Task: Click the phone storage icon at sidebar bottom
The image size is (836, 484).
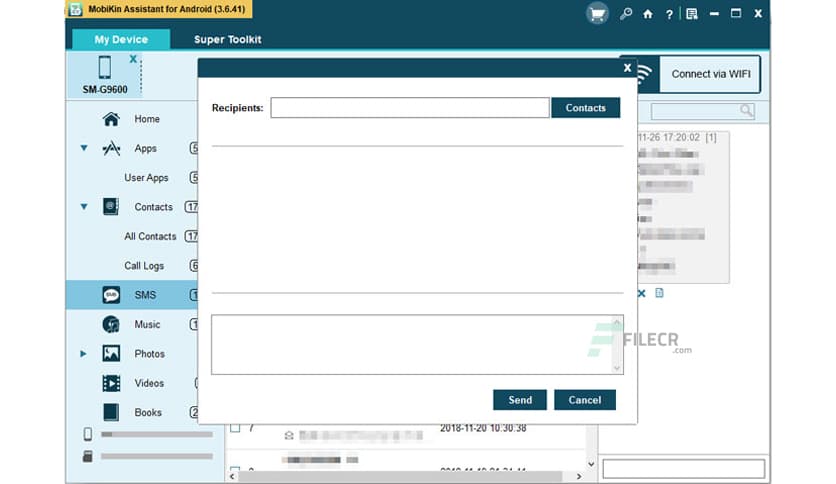Action: [x=88, y=434]
